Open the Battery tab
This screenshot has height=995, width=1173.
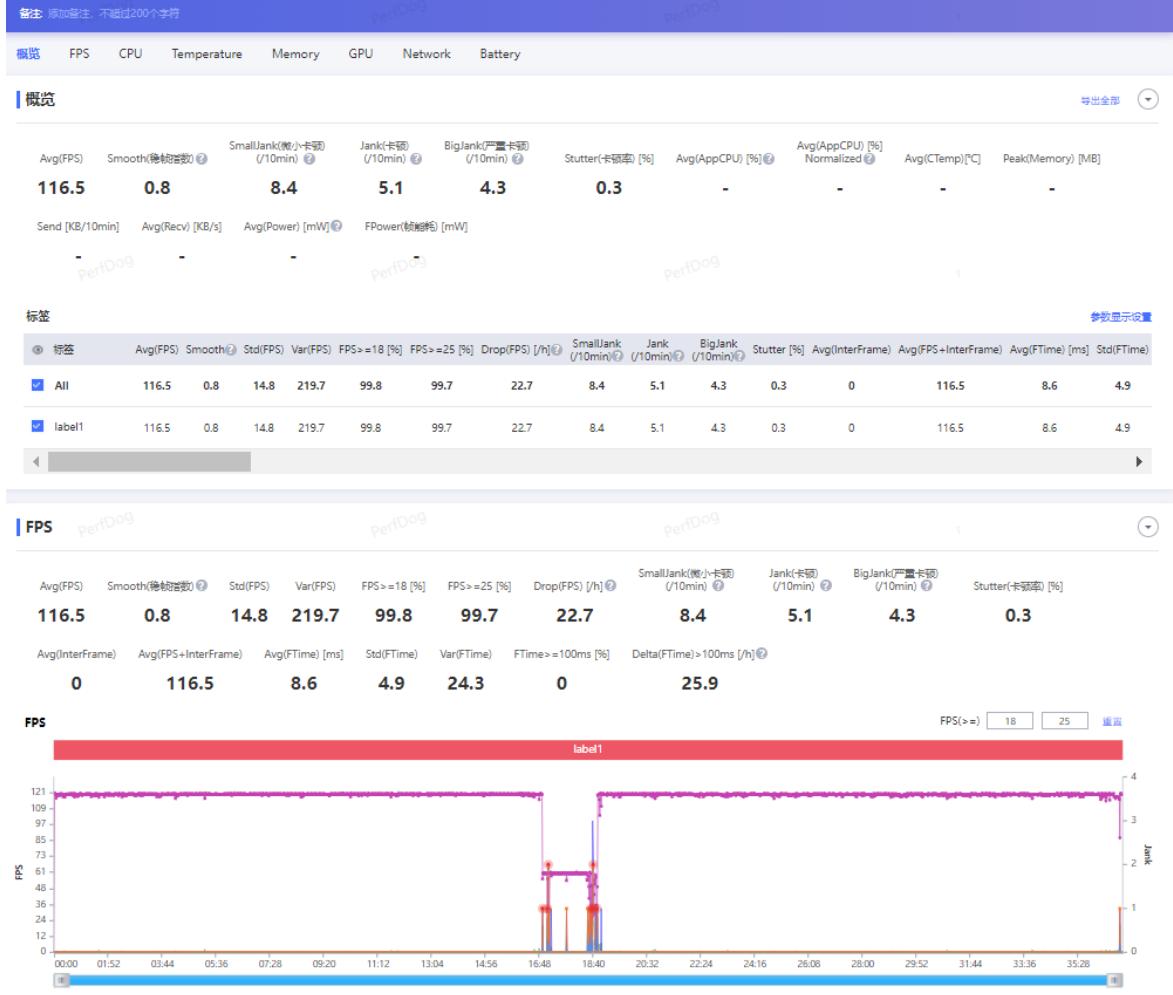point(499,54)
